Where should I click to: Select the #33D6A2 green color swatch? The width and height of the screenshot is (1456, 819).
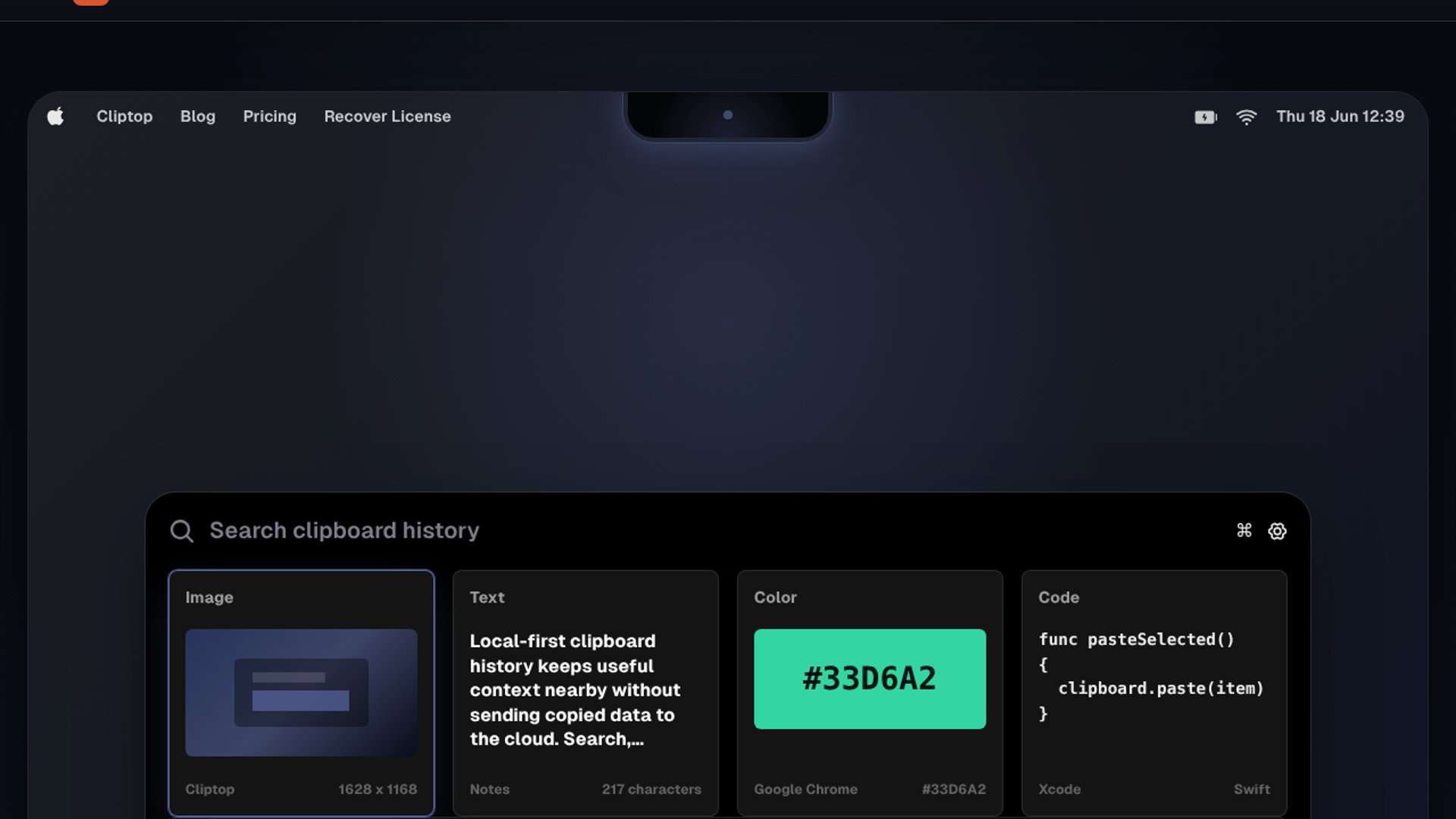click(870, 679)
